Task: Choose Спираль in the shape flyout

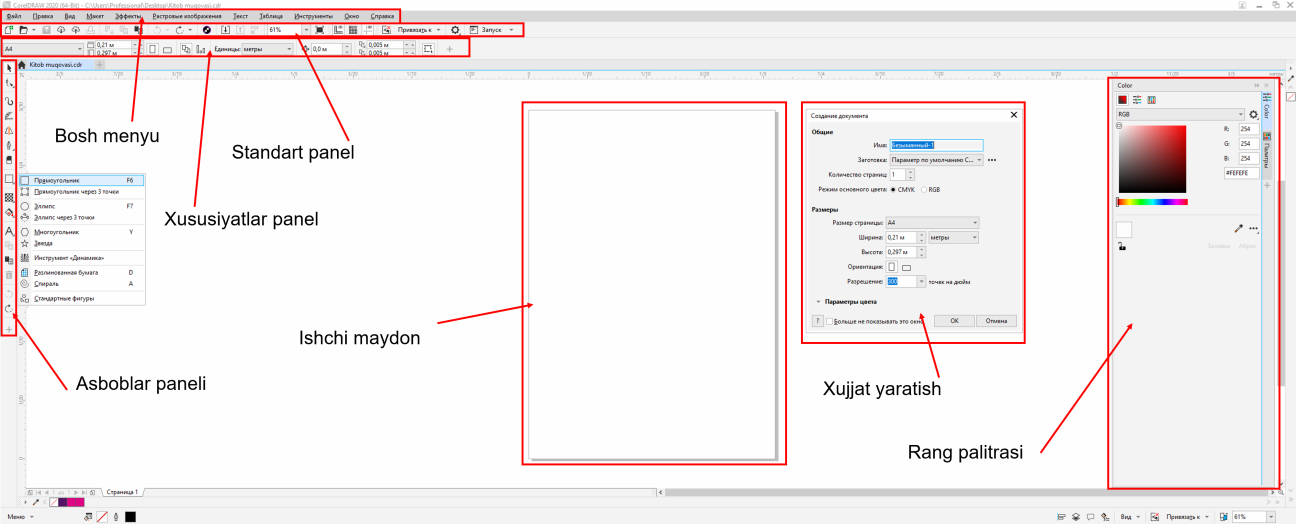Action: (82, 284)
